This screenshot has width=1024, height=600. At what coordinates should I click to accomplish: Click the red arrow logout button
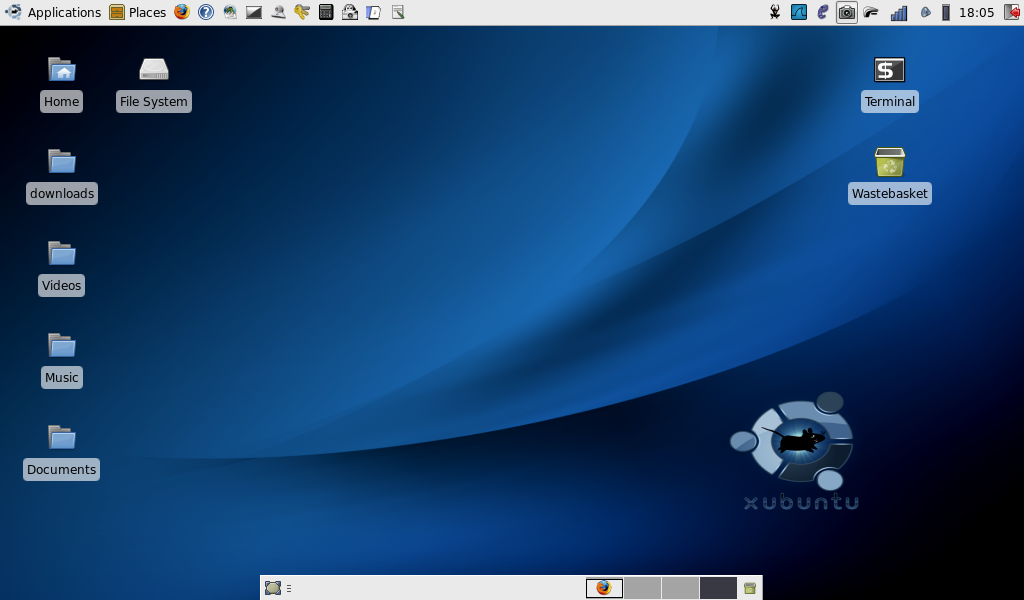tap(1012, 12)
